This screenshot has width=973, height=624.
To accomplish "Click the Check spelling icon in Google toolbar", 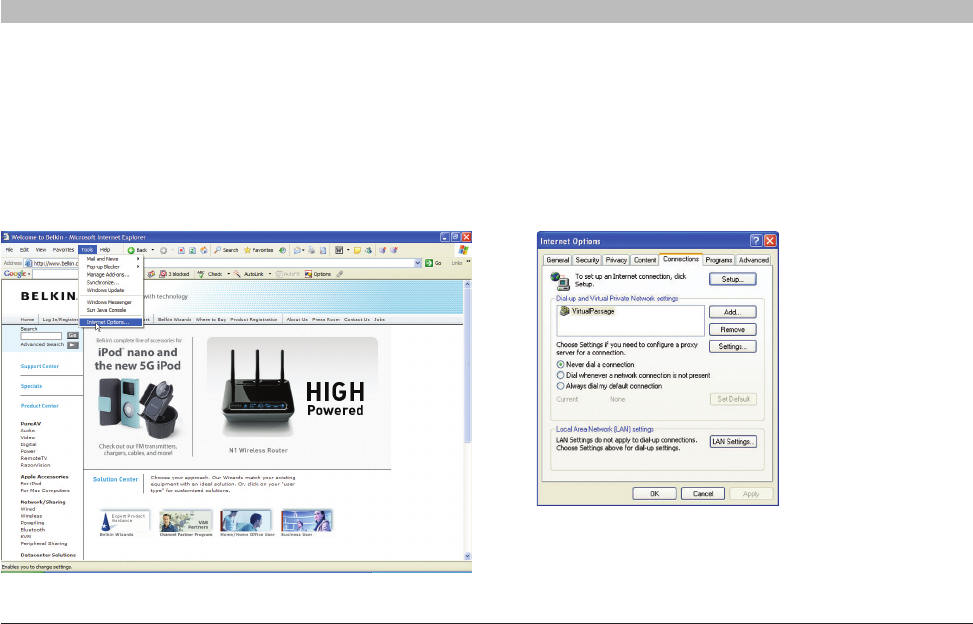I will click(202, 273).
